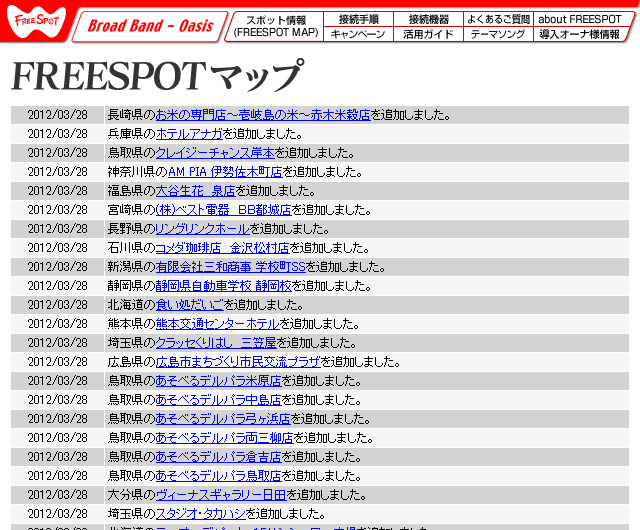The image size is (640, 530).
Task: Open よくあるご質問 page
Action: tap(498, 19)
